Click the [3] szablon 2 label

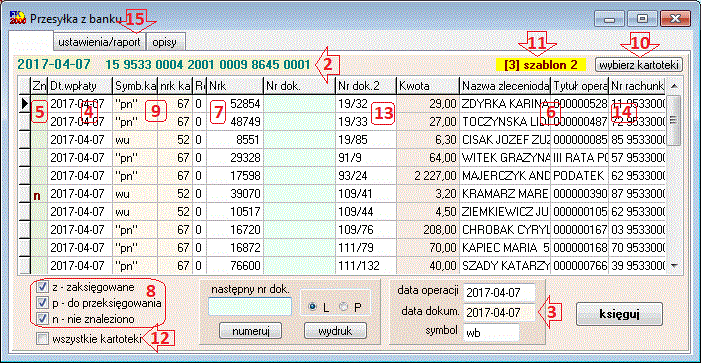[x=541, y=64]
